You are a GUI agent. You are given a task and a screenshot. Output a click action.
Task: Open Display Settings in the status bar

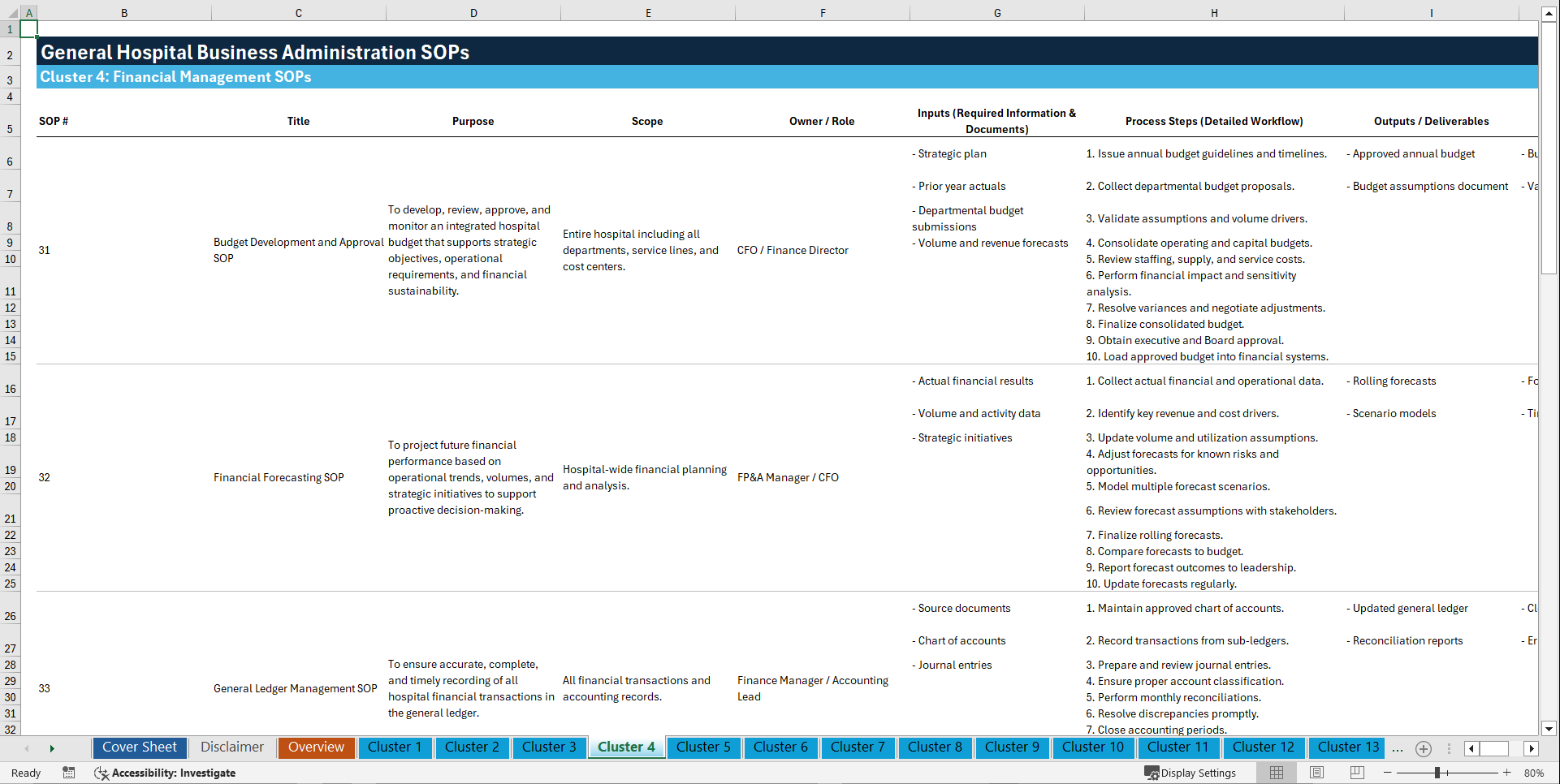[1191, 773]
